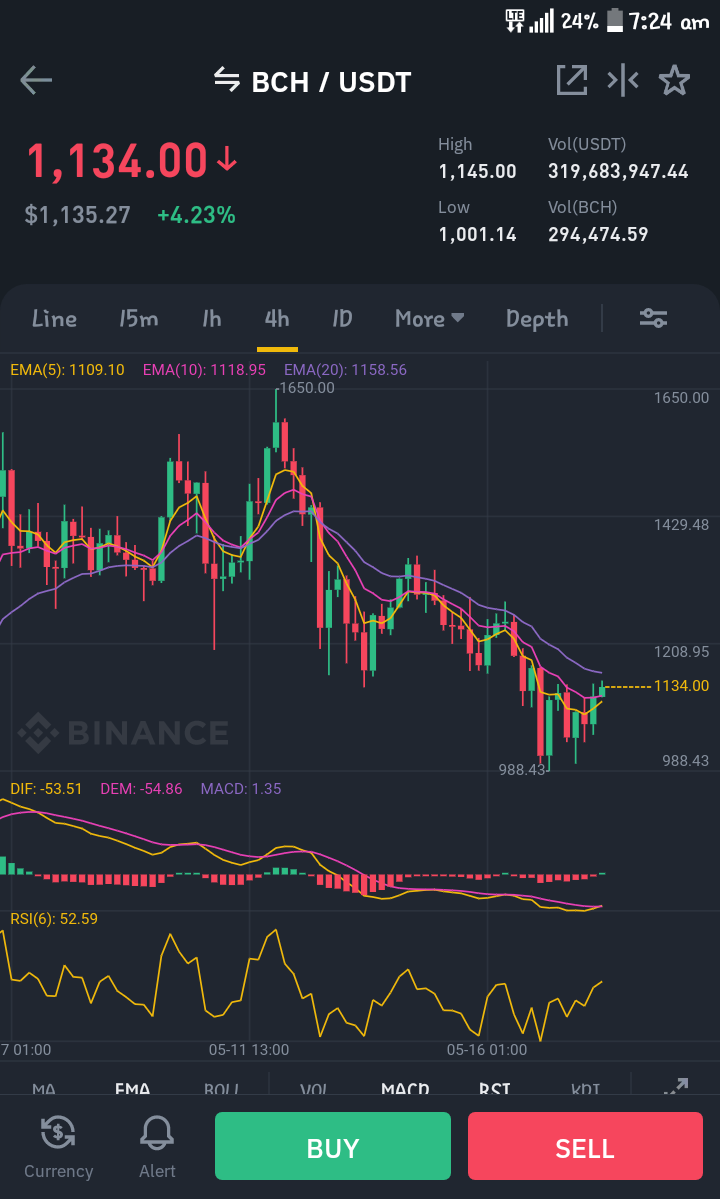Tap the compare/collapse chart icon
The image size is (720, 1199).
coord(623,80)
